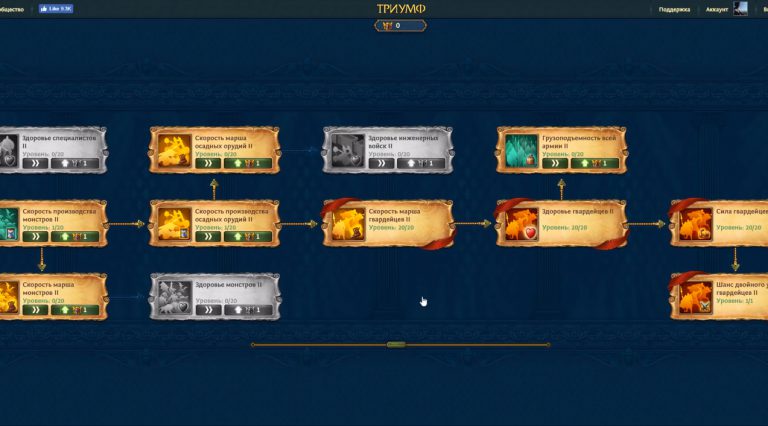Click the triumph points counter at top
768x426 pixels.
(400, 25)
